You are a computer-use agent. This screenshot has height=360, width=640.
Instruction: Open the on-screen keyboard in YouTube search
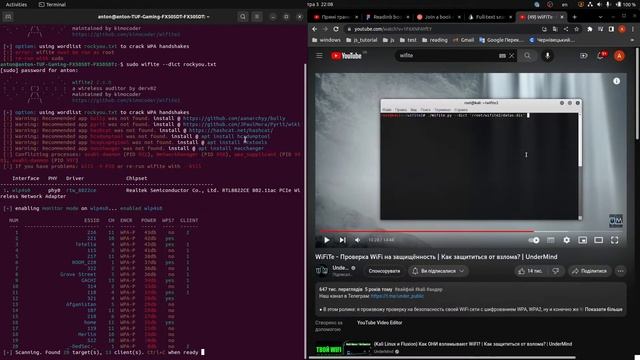point(502,56)
